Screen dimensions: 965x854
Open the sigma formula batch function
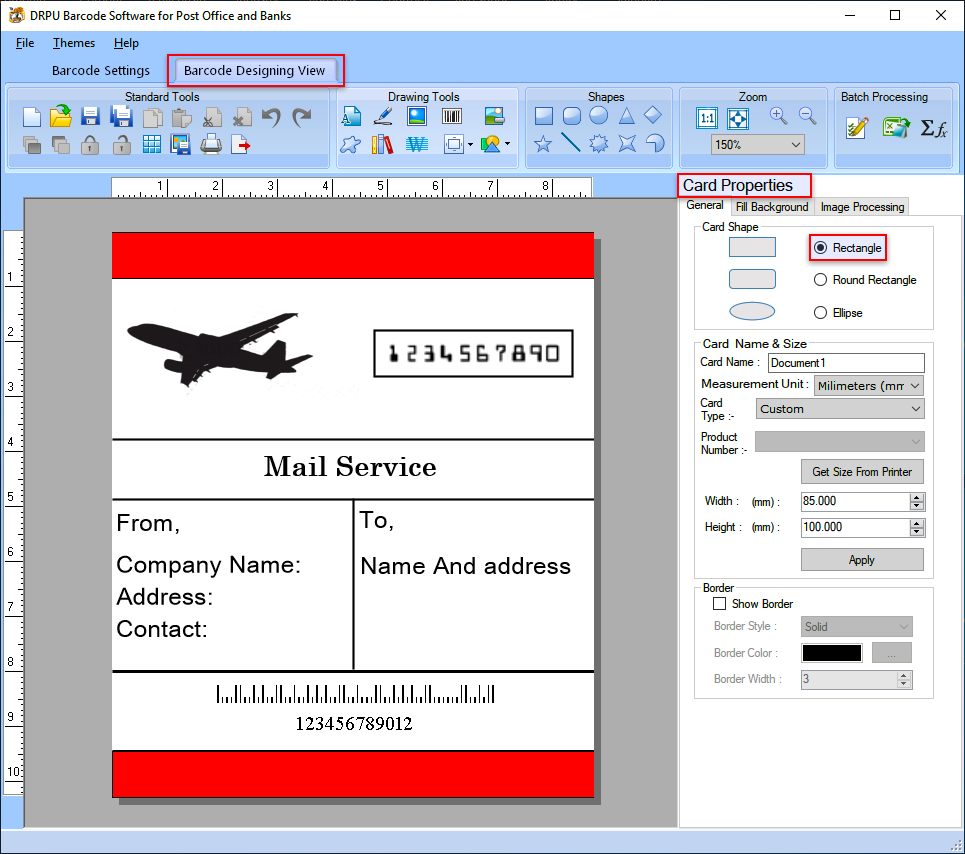tap(934, 128)
